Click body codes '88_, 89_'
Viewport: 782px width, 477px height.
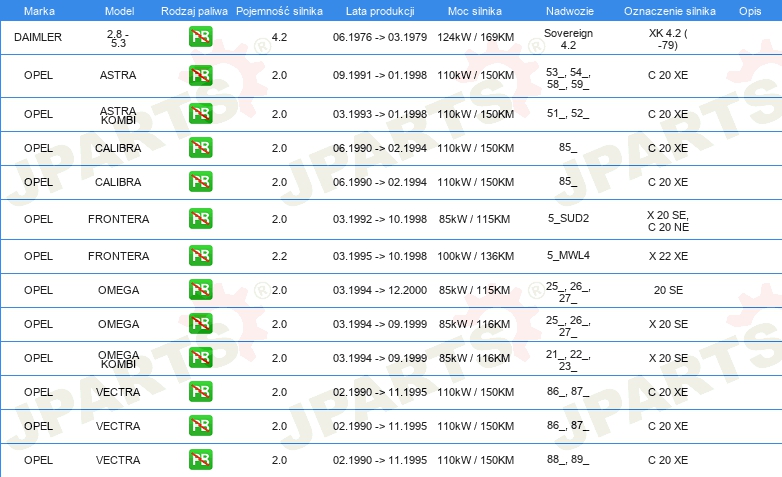coord(568,459)
